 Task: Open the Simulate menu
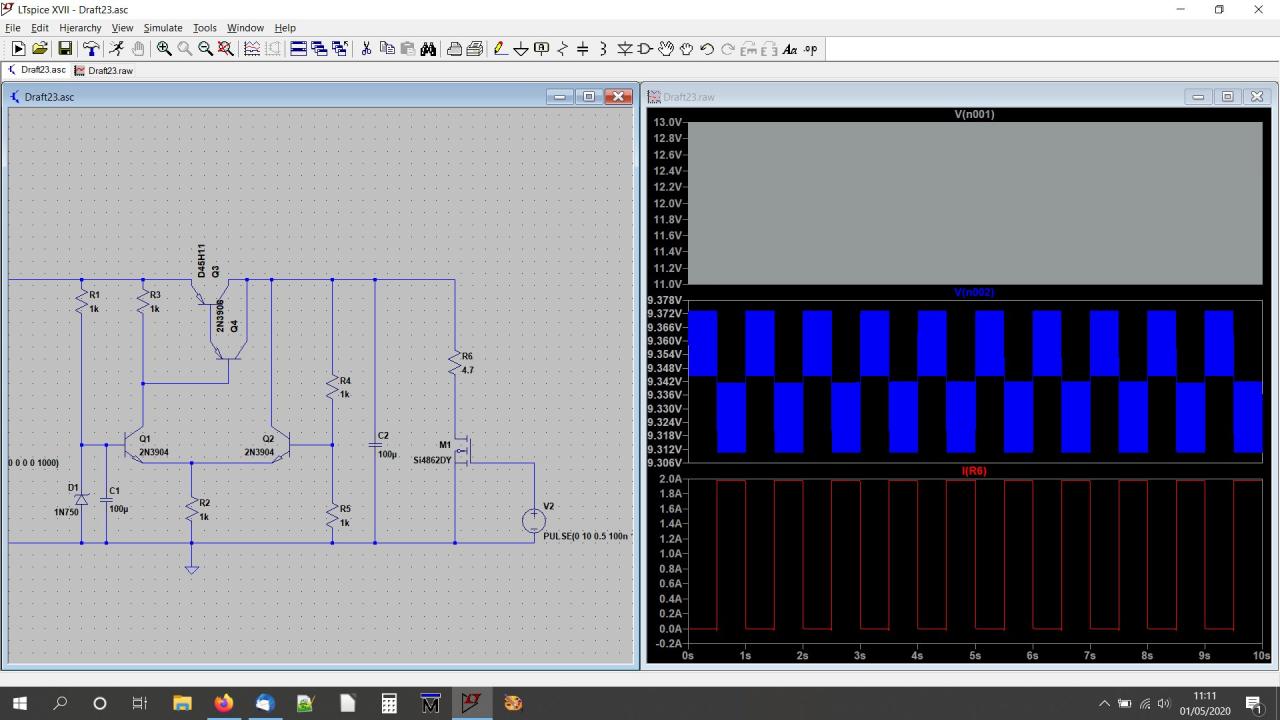pyautogui.click(x=162, y=28)
